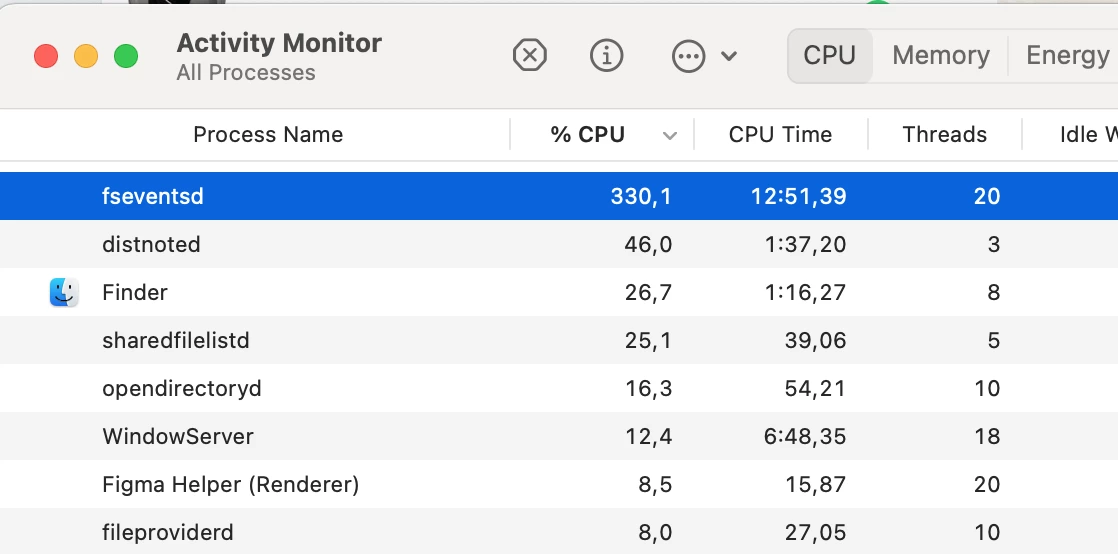
Task: Click the ellipsis more actions icon
Action: (689, 56)
